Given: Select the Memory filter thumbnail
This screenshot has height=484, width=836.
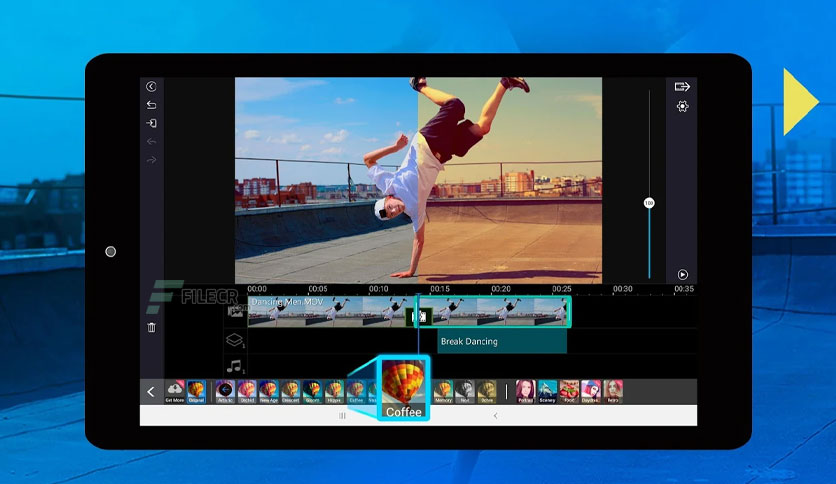Looking at the screenshot, I should coord(443,391).
